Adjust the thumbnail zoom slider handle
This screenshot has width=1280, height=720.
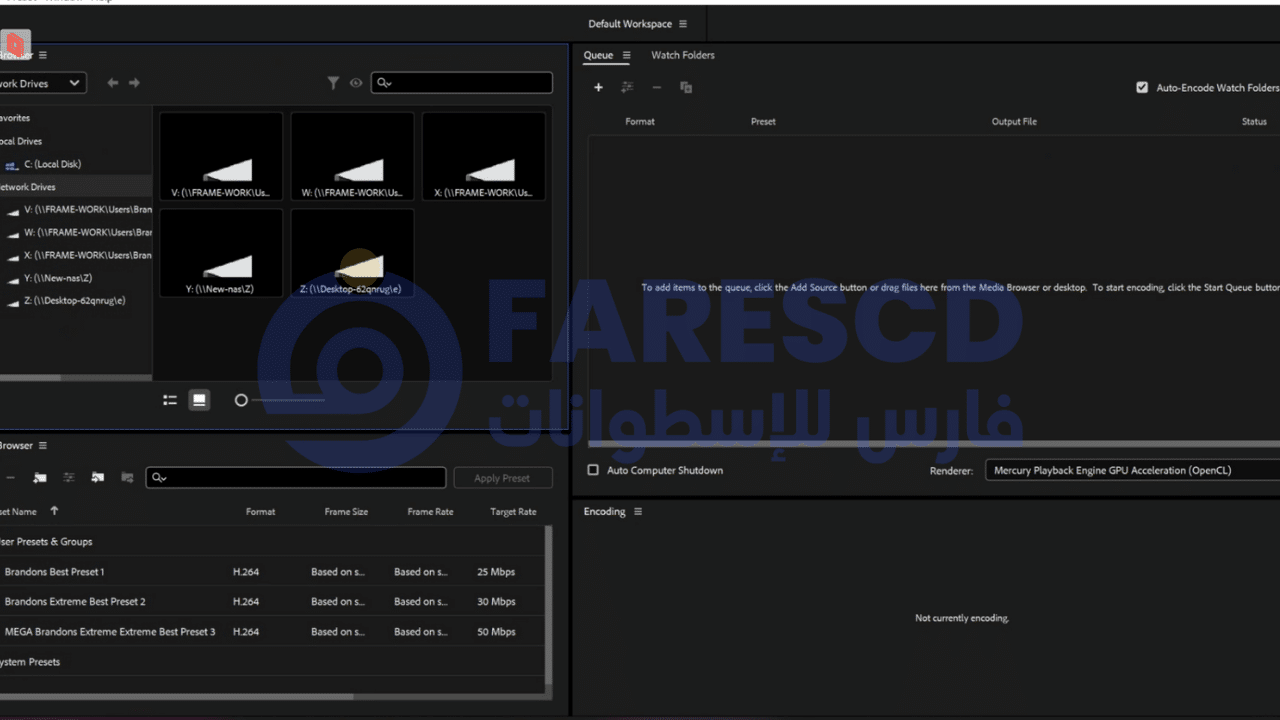(241, 400)
